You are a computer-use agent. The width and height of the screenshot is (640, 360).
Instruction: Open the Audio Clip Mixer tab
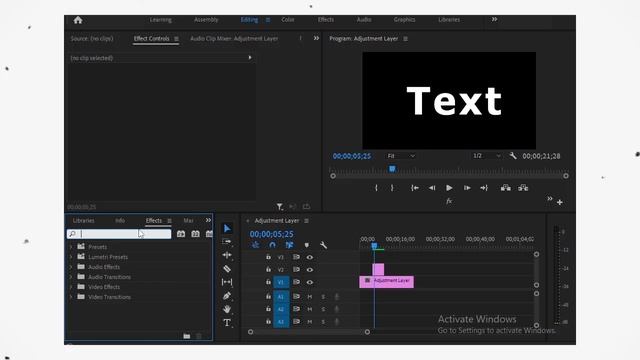click(x=234, y=38)
